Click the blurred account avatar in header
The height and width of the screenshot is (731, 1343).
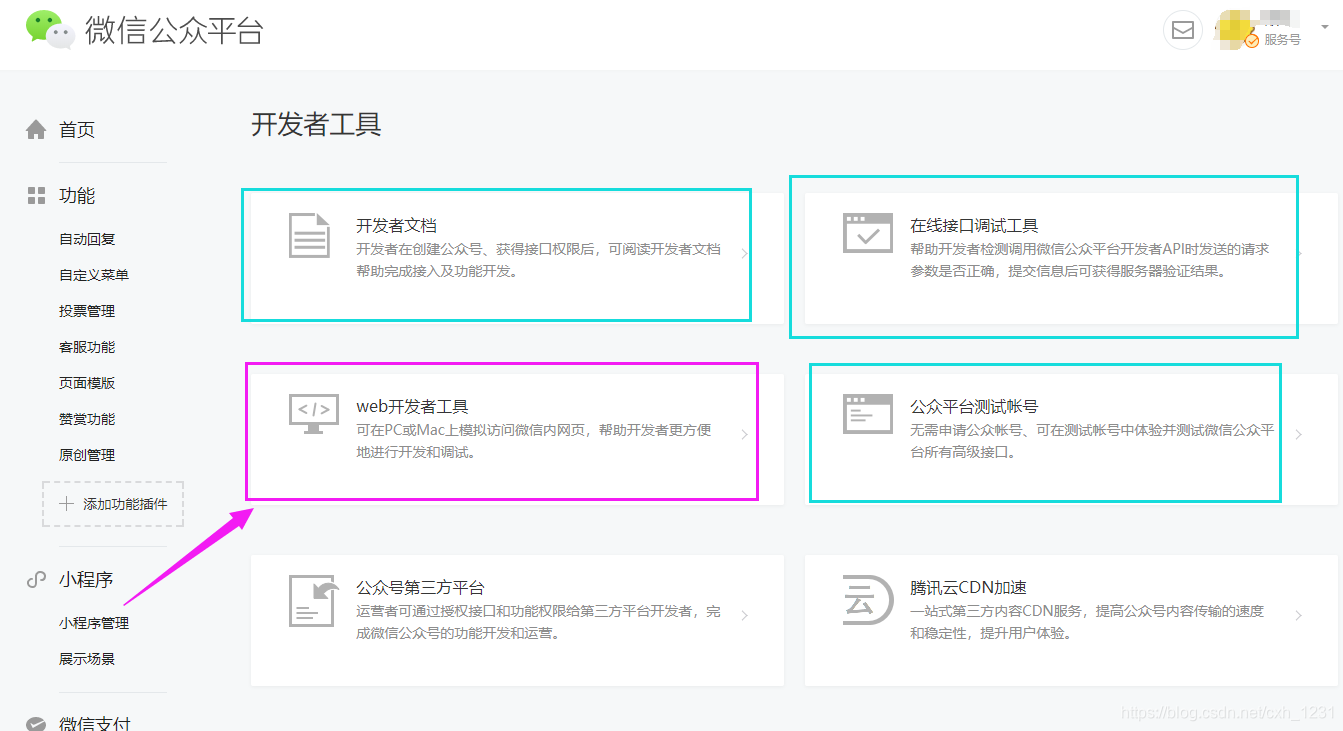[1238, 30]
